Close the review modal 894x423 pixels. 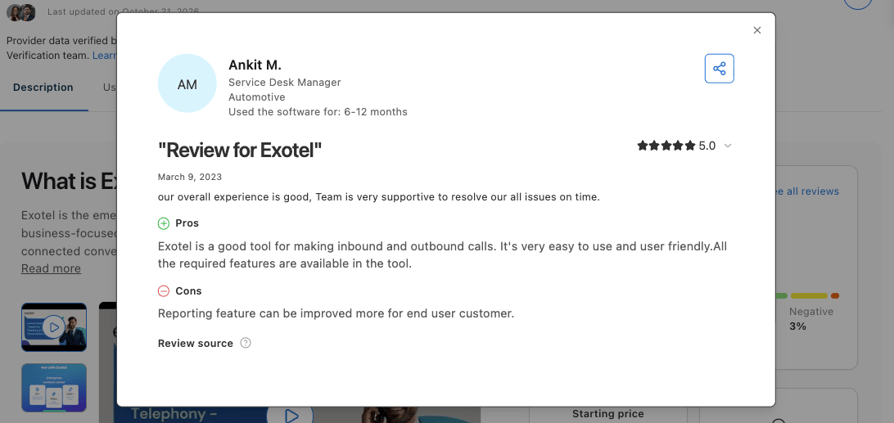(757, 30)
